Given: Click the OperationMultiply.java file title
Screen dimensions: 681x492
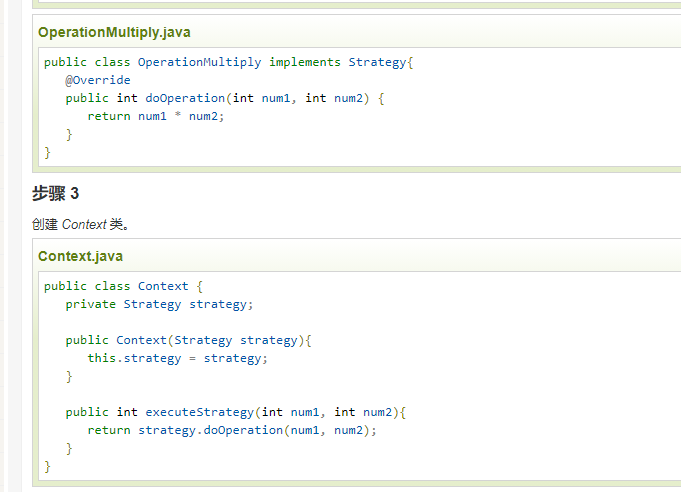Looking at the screenshot, I should (114, 32).
